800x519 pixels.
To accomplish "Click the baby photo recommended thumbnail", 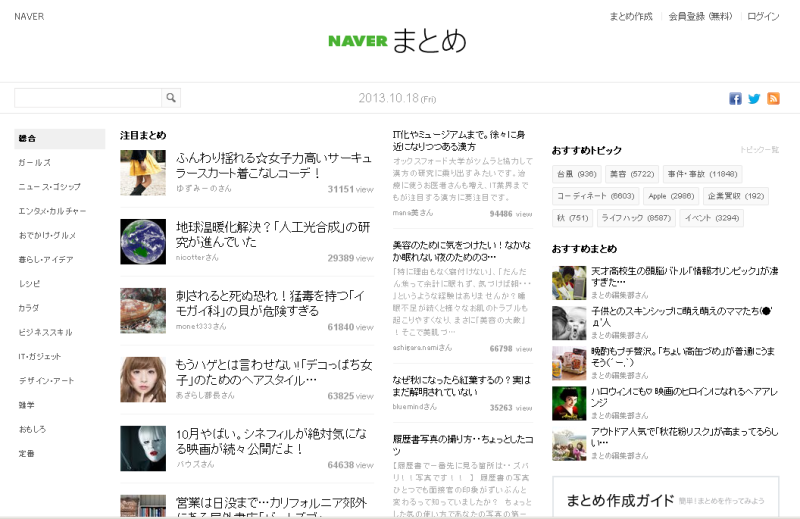I will click(x=569, y=323).
